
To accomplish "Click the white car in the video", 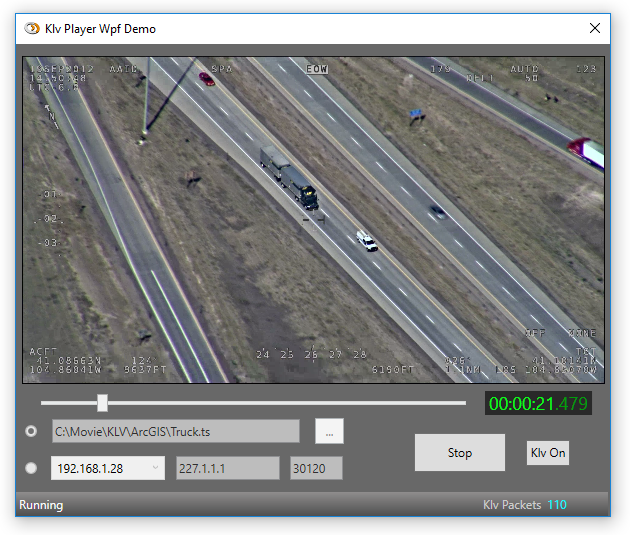I will click(x=367, y=241).
